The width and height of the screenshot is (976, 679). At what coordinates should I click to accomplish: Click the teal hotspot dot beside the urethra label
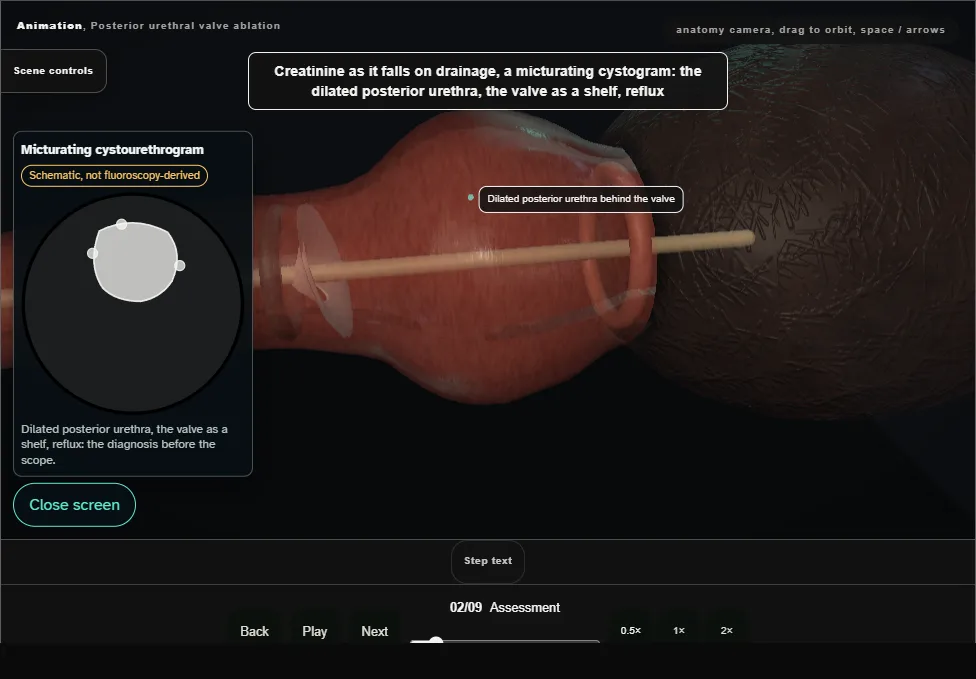471,197
